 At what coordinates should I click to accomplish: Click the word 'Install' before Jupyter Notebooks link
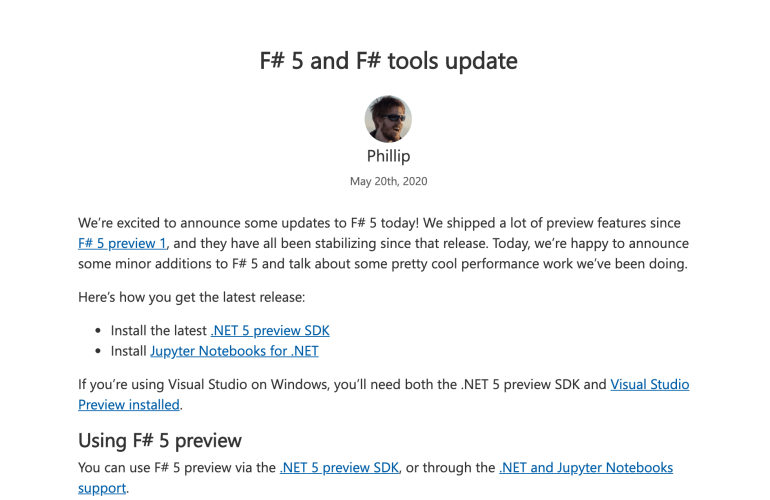pos(128,351)
